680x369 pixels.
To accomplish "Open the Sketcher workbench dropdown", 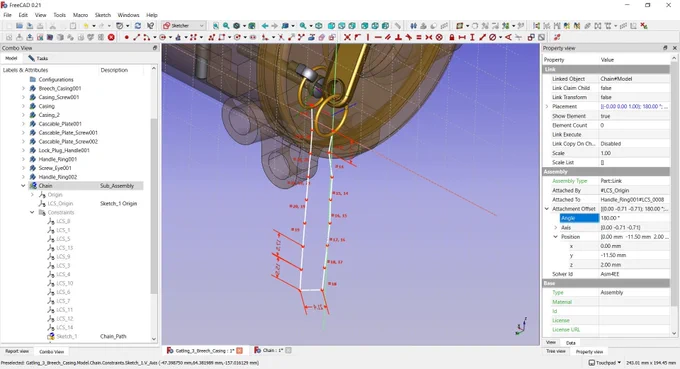I will point(183,26).
